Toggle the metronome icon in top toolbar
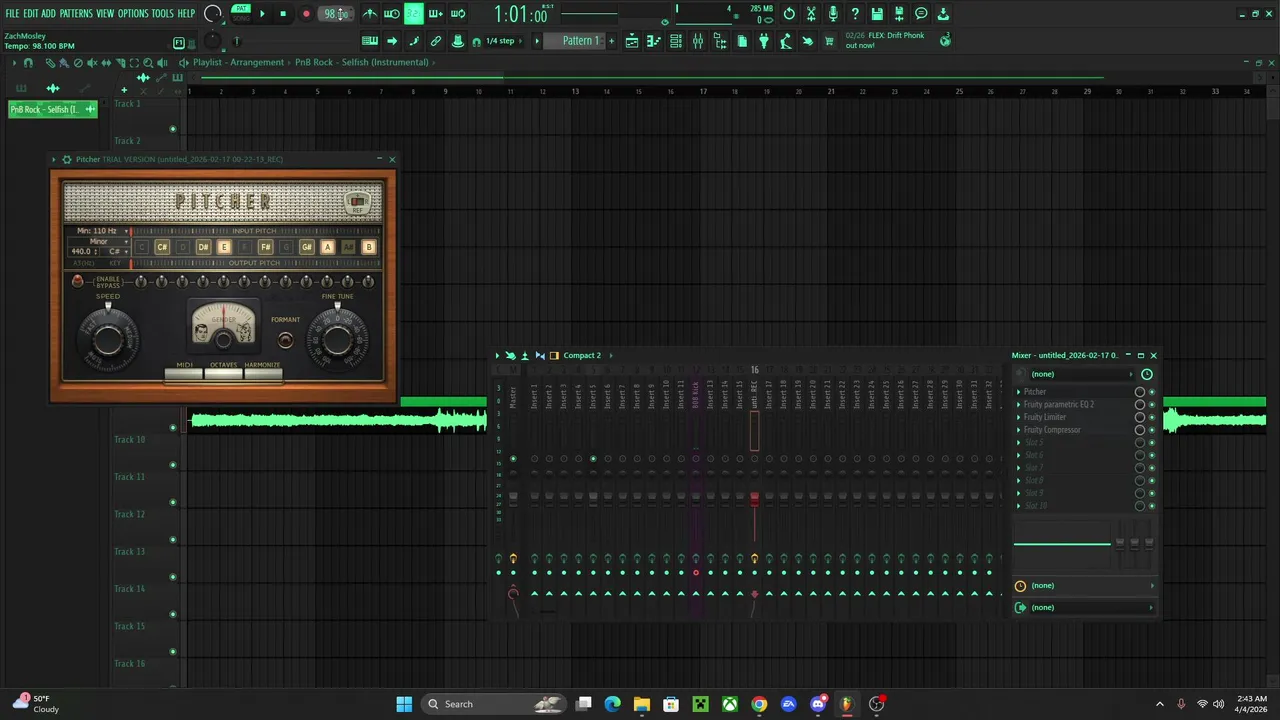 pos(370,14)
